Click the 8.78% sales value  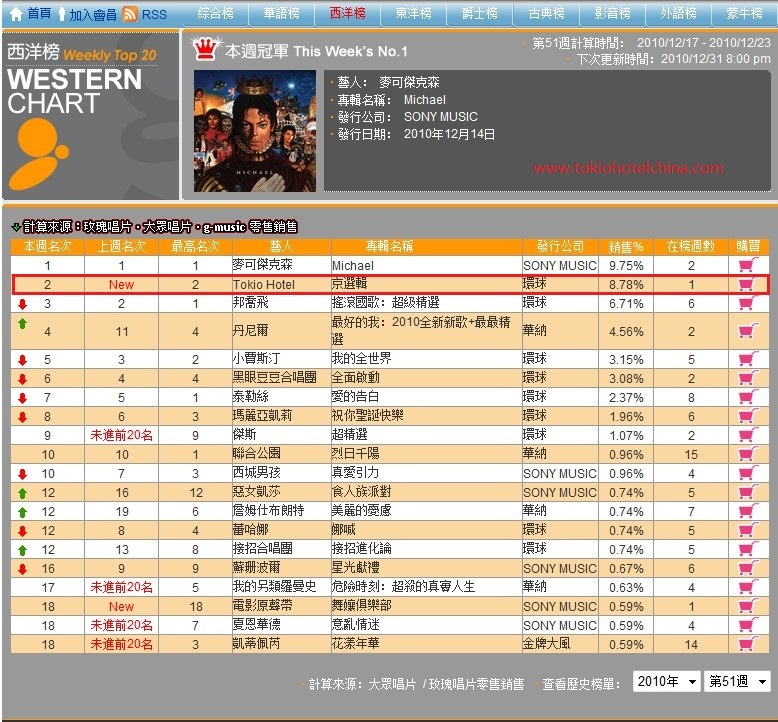pyautogui.click(x=626, y=285)
